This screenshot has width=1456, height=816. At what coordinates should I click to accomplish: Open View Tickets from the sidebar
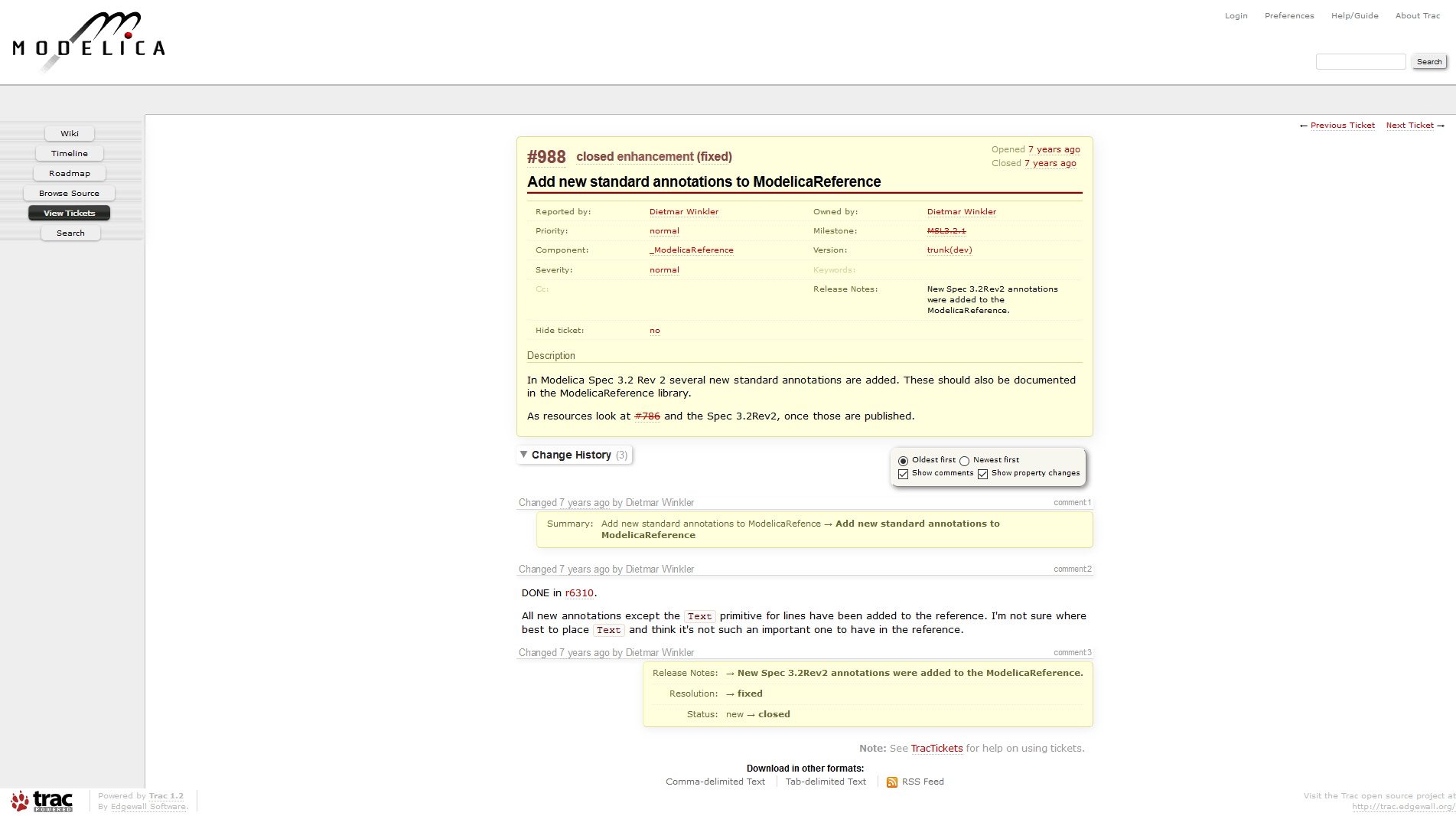click(x=69, y=213)
